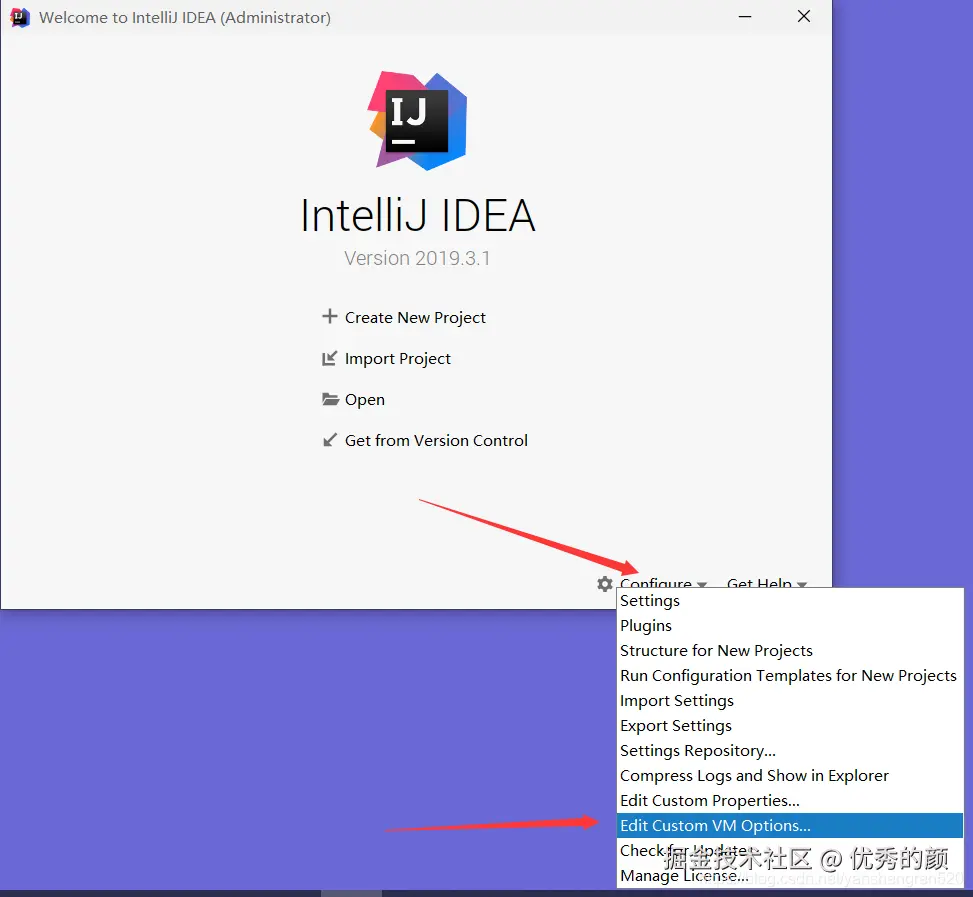Image resolution: width=973 pixels, height=897 pixels.
Task: Open Settings Repository... entry
Action: coord(789,751)
